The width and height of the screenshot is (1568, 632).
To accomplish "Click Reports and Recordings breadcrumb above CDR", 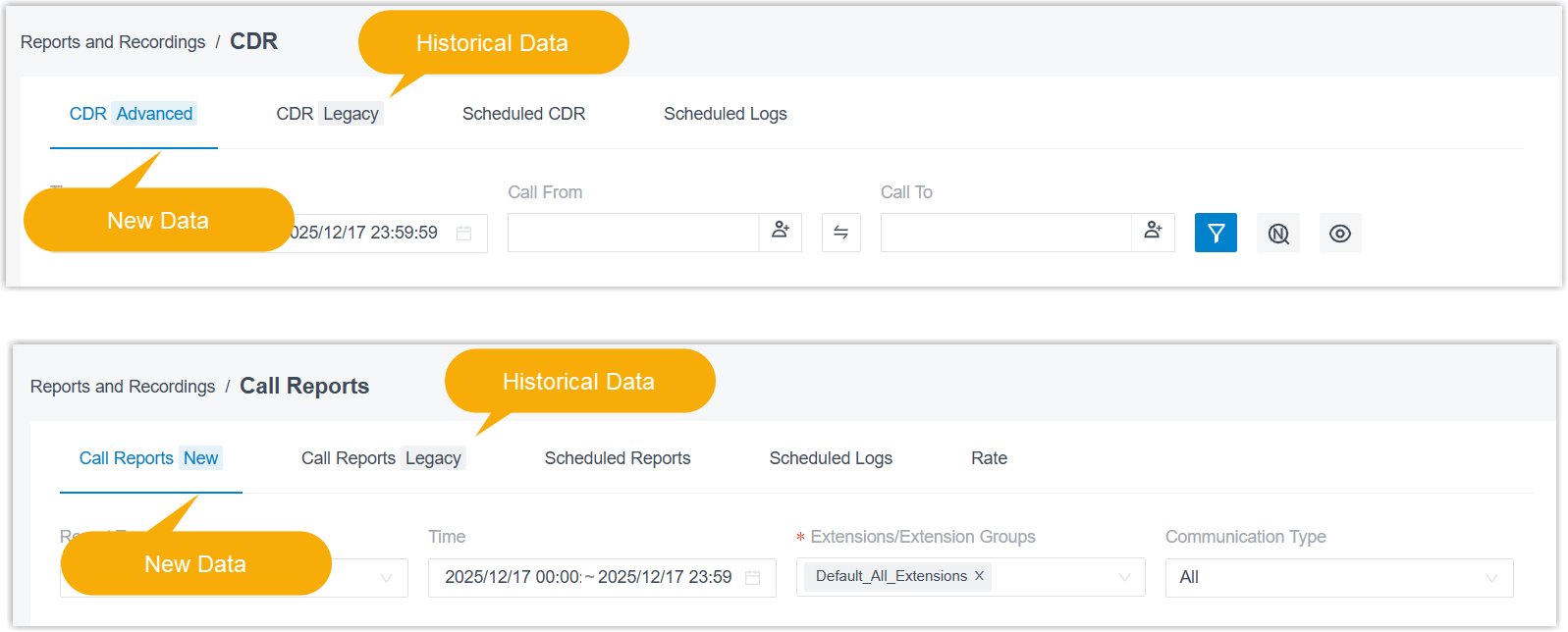I will 113,42.
